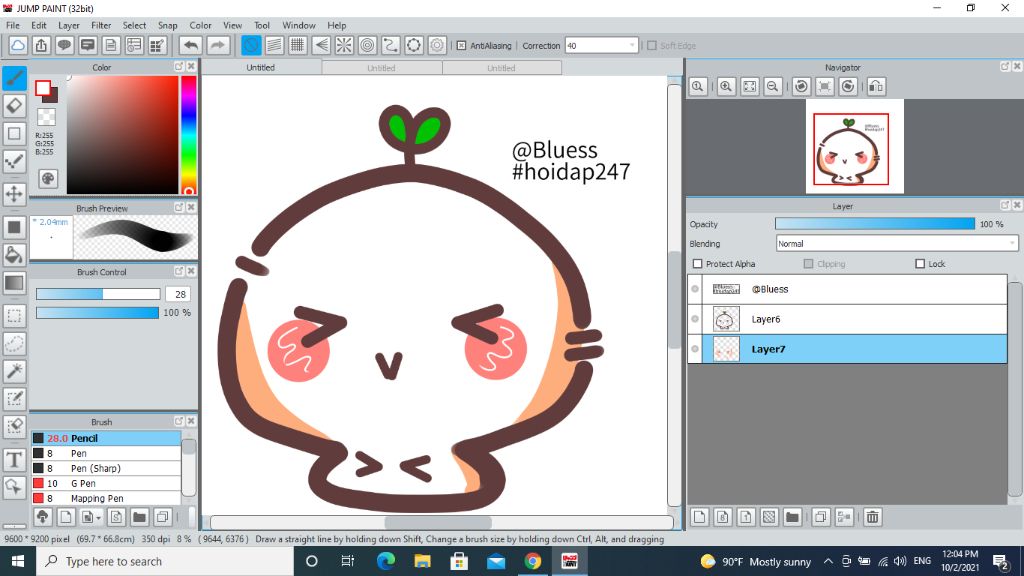1024x576 pixels.
Task: Select the Text tool
Action: pos(14,460)
